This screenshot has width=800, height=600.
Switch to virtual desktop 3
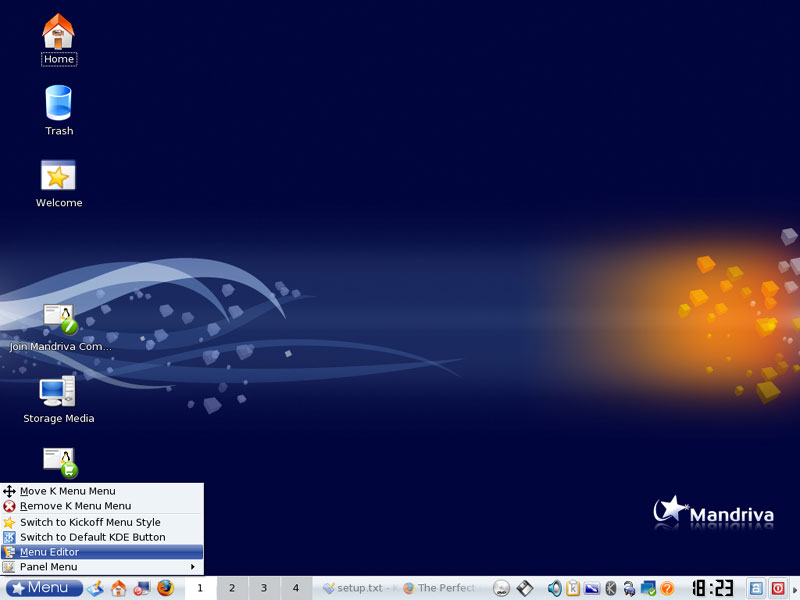264,588
